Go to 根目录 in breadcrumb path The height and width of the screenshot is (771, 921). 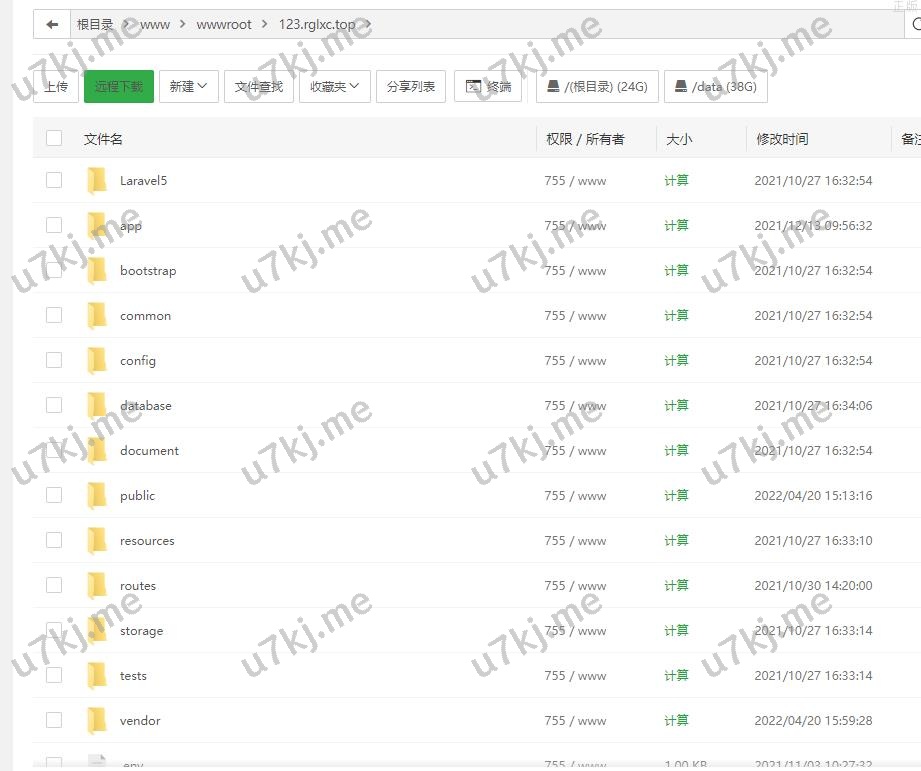(x=95, y=24)
